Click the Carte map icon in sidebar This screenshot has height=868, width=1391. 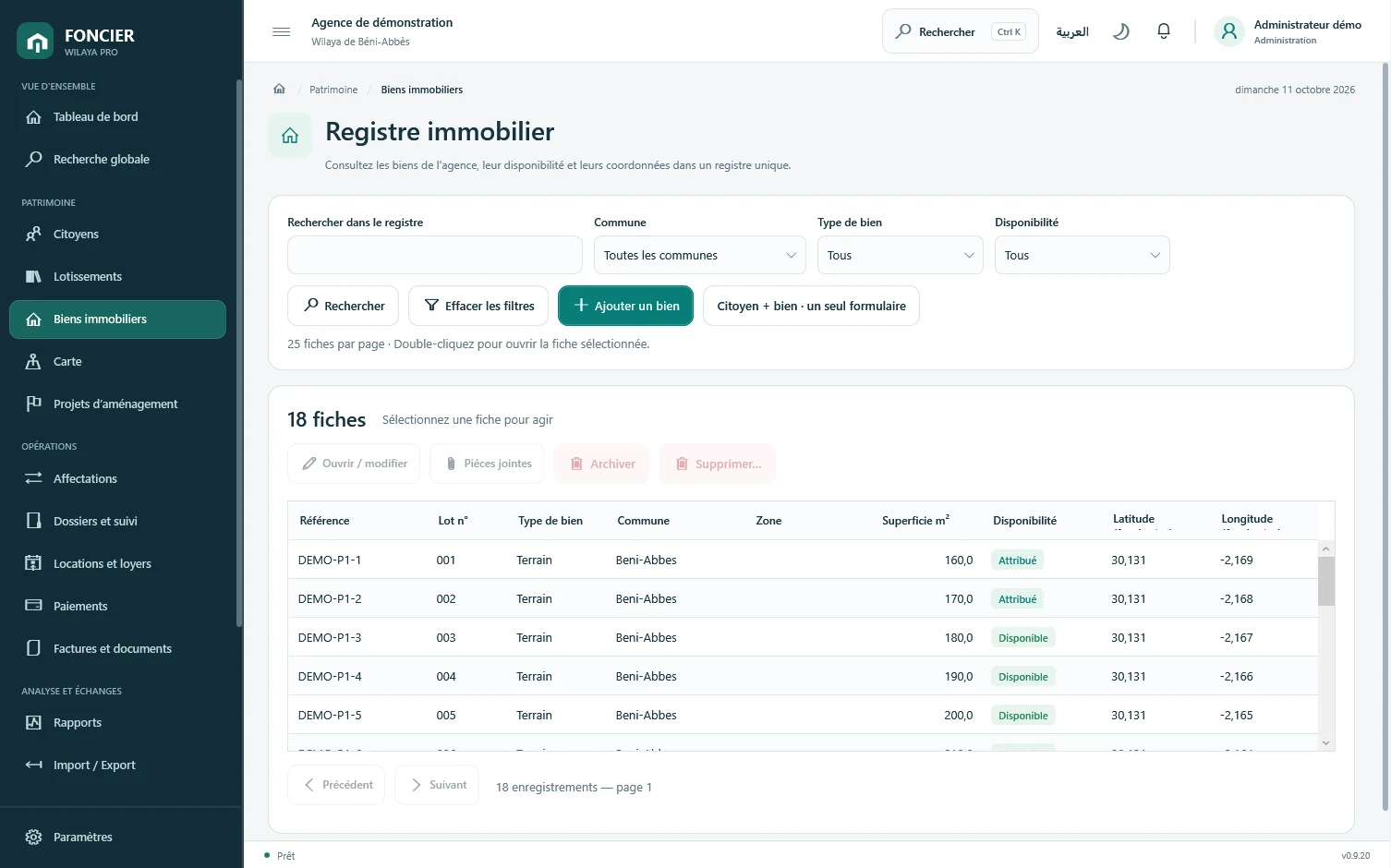(x=33, y=362)
